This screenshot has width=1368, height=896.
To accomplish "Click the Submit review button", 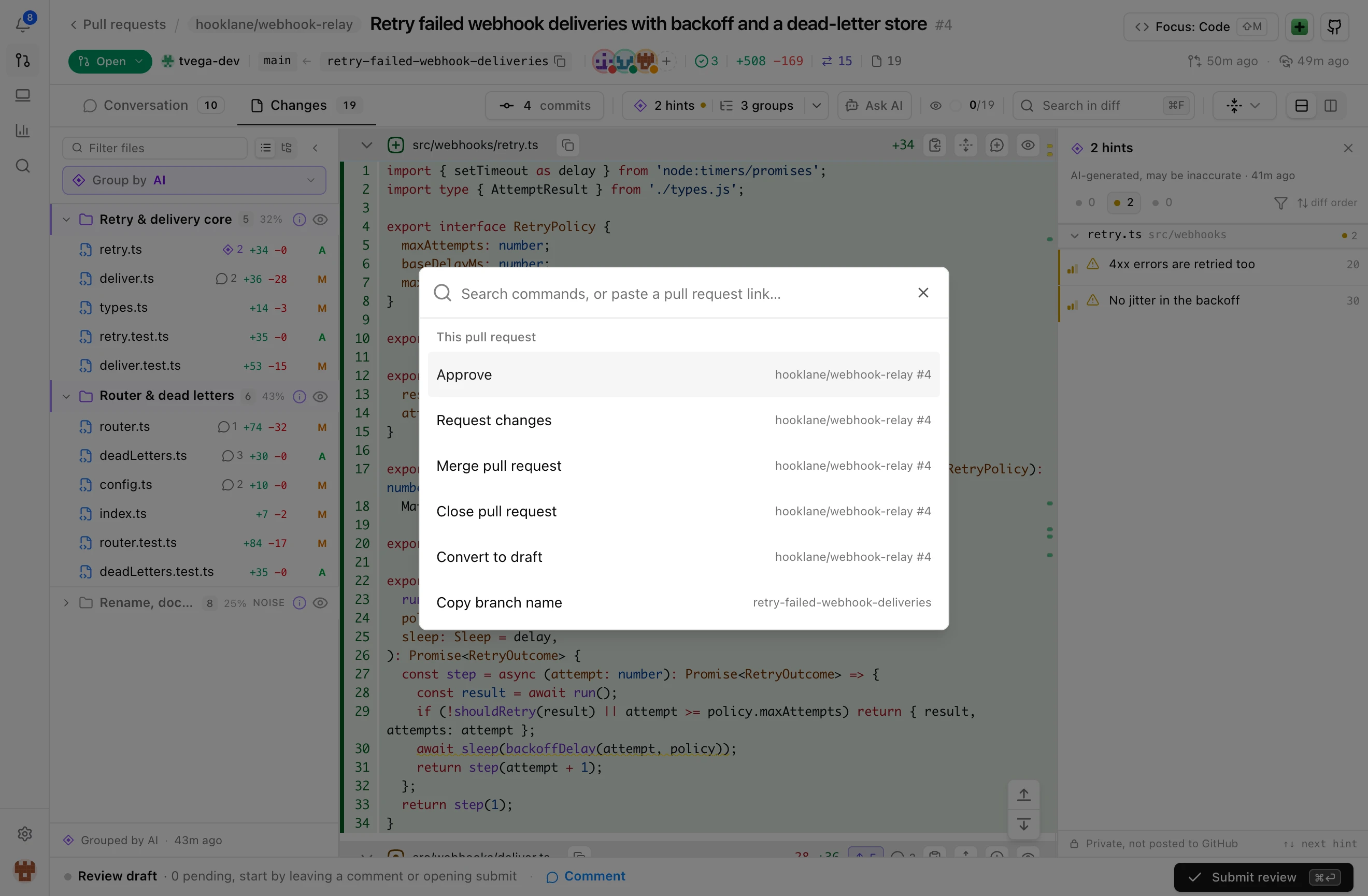I will 1263,877.
